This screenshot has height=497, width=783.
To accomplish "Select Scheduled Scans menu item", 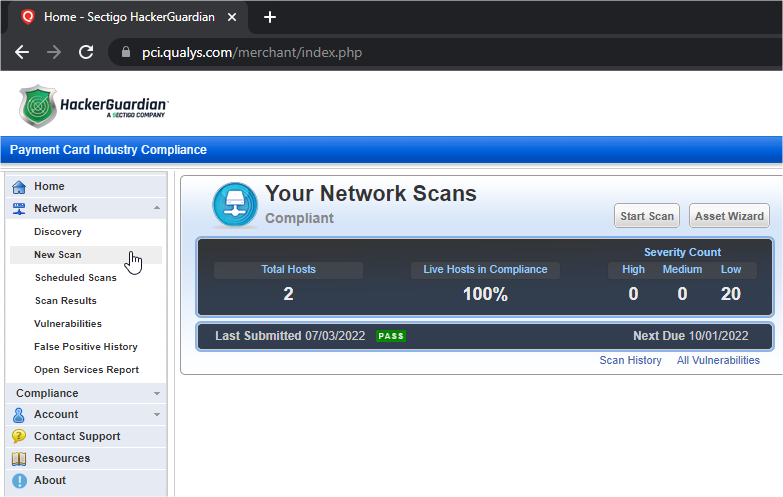I will (75, 278).
